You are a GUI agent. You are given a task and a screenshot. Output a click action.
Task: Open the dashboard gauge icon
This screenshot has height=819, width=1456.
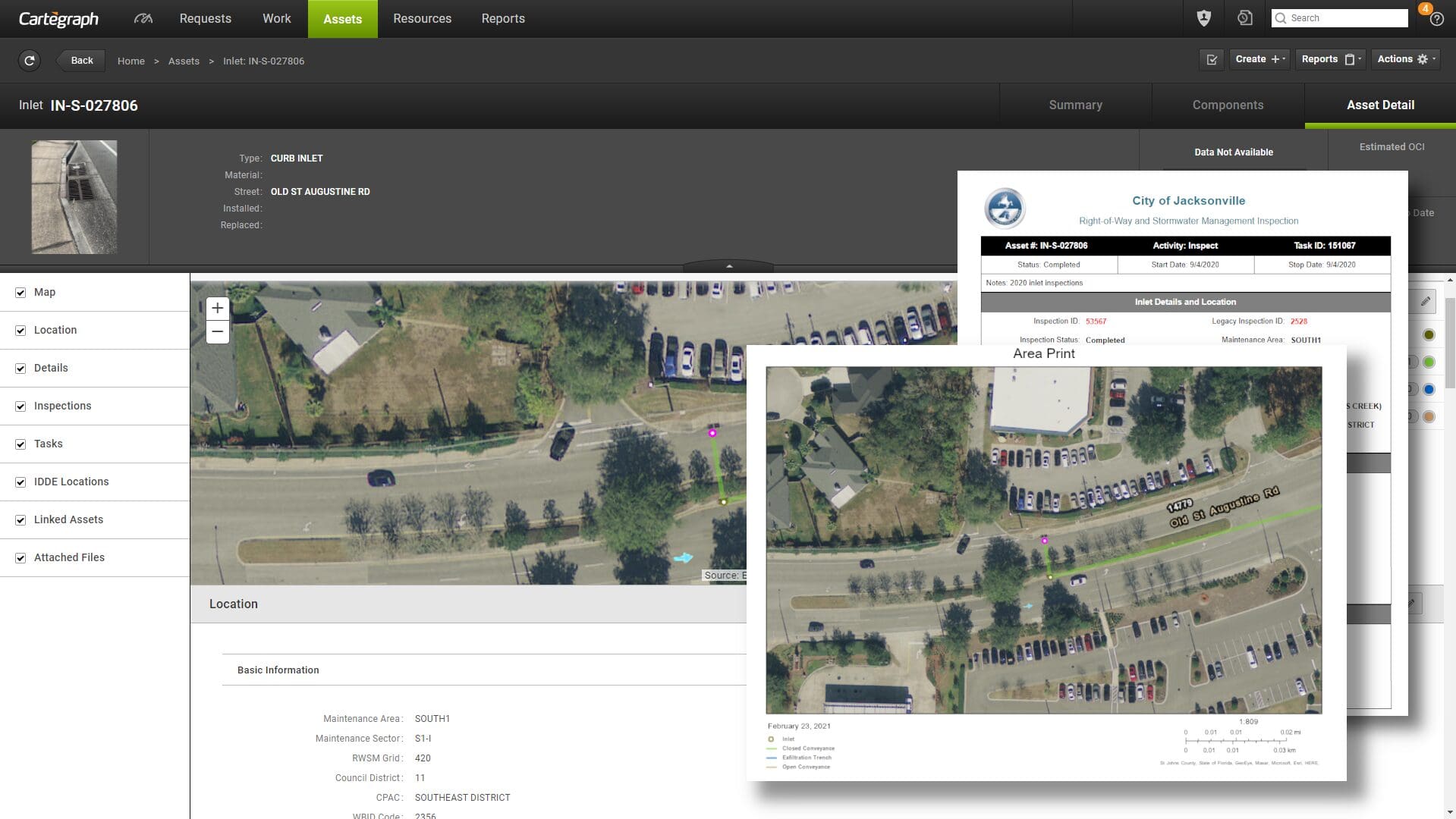coord(143,18)
